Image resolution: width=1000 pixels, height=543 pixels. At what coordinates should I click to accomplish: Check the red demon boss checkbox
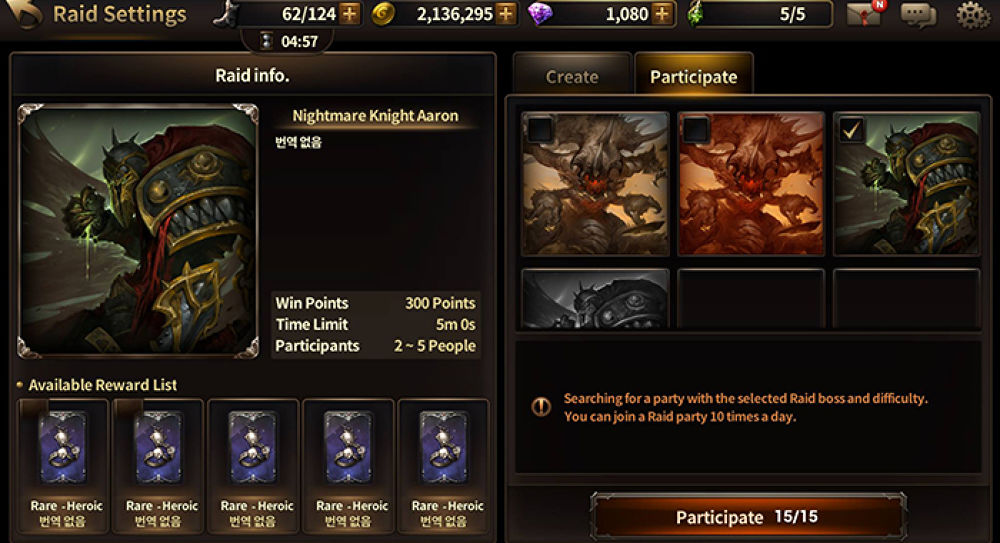click(696, 130)
